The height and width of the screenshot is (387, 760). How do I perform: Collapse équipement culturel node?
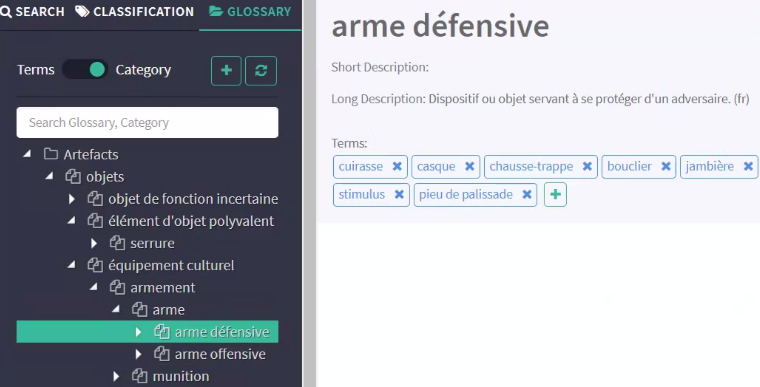pyautogui.click(x=72, y=265)
